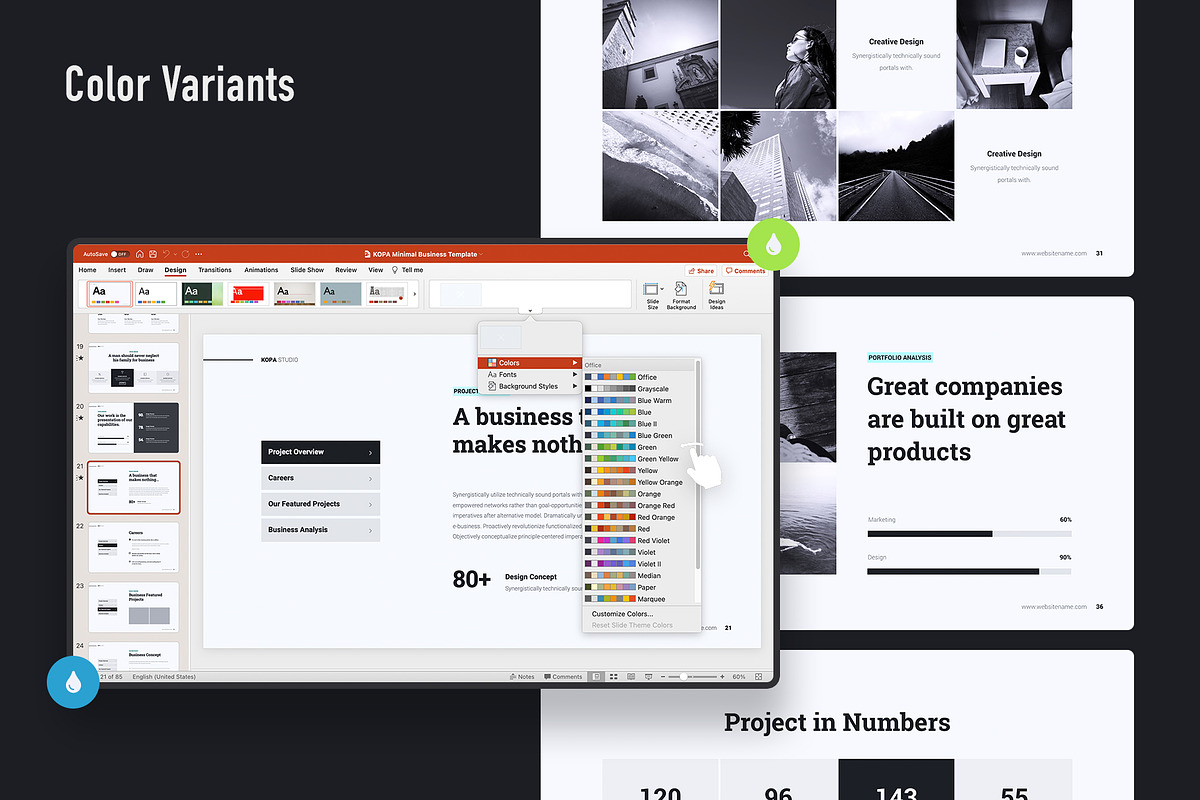Screen dimensions: 1200x800
Task: Open the Home tab
Action: coord(88,270)
